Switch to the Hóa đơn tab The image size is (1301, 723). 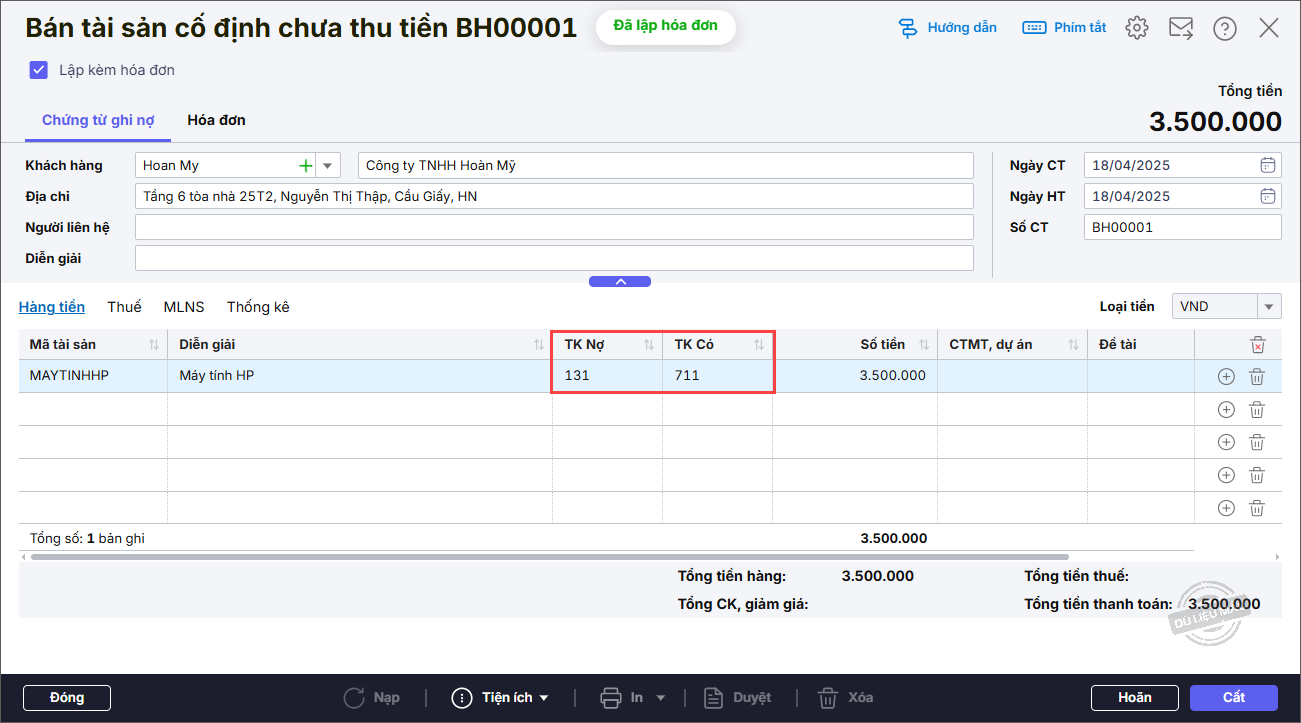pyautogui.click(x=216, y=120)
